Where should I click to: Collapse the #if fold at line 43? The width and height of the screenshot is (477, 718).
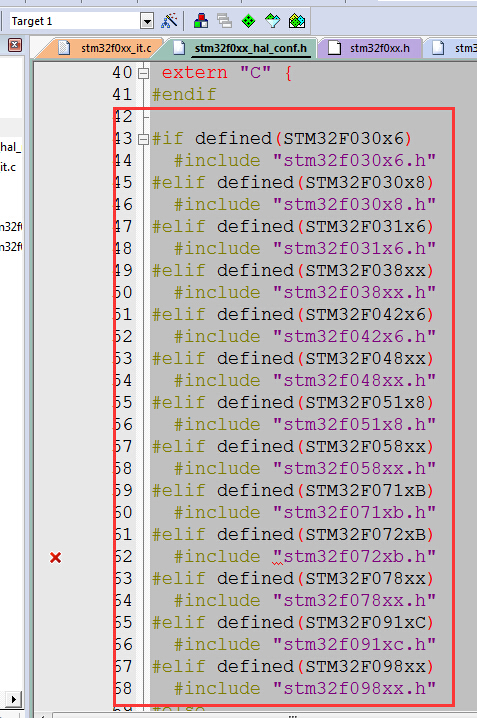(144, 139)
